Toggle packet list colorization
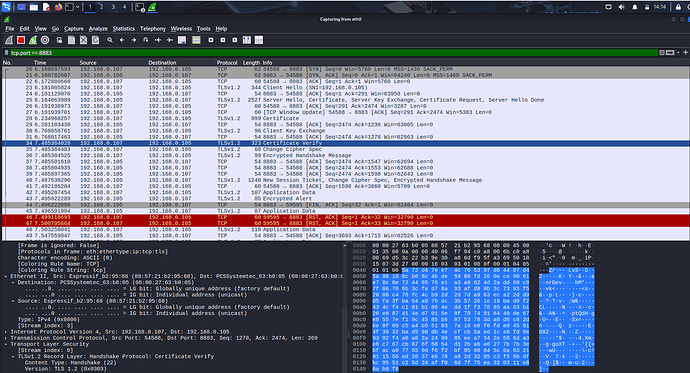Viewport: 690px width, 373px height. pyautogui.click(x=196, y=40)
